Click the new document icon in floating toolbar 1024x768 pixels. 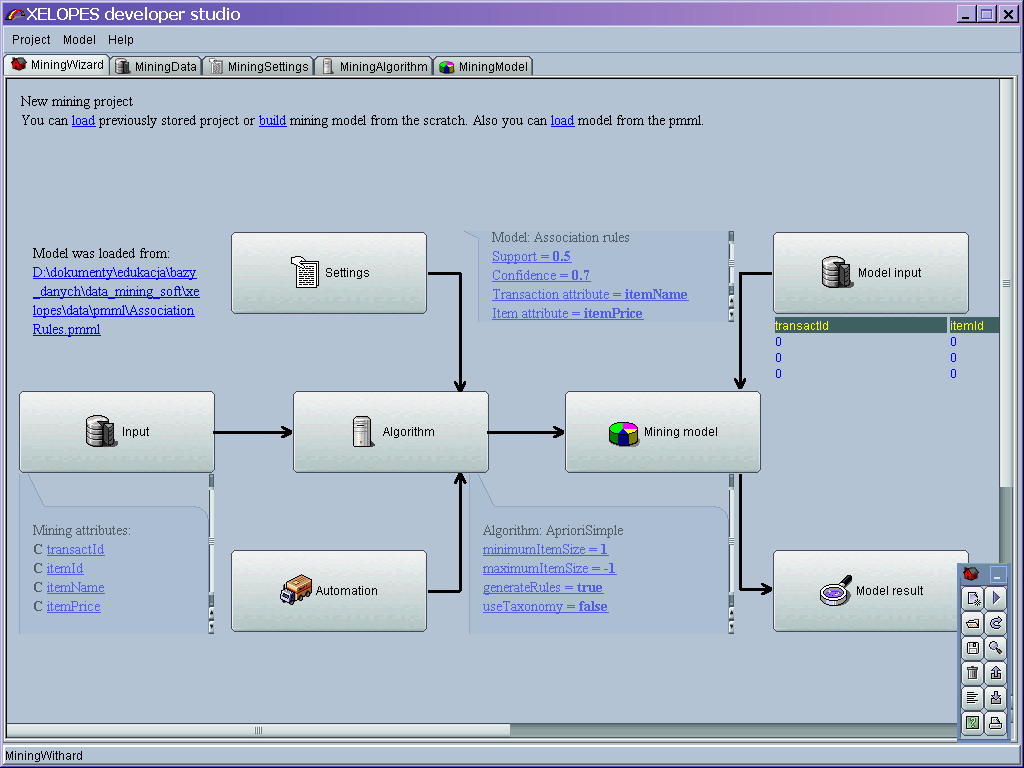[973, 598]
